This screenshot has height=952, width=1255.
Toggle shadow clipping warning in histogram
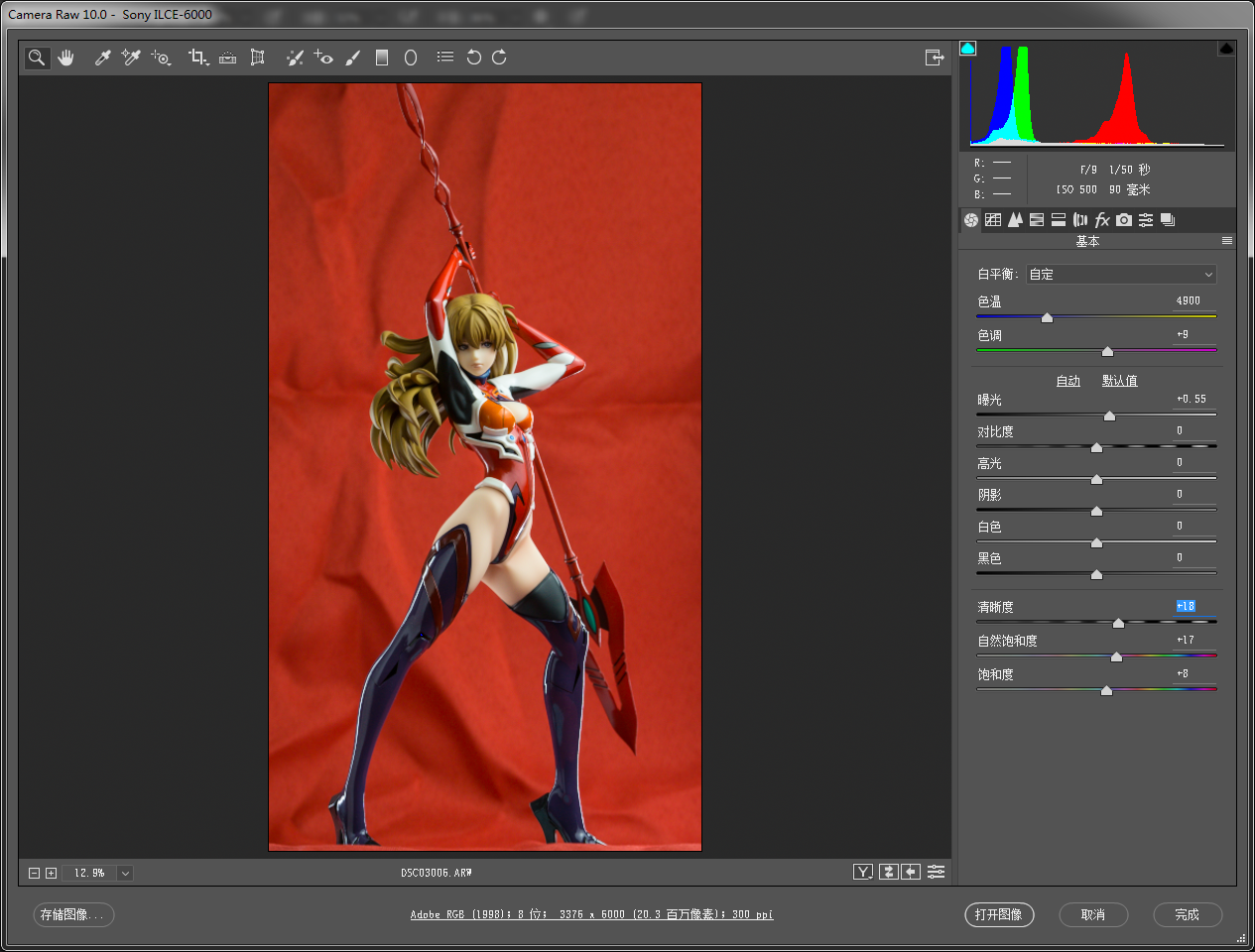pos(968,49)
